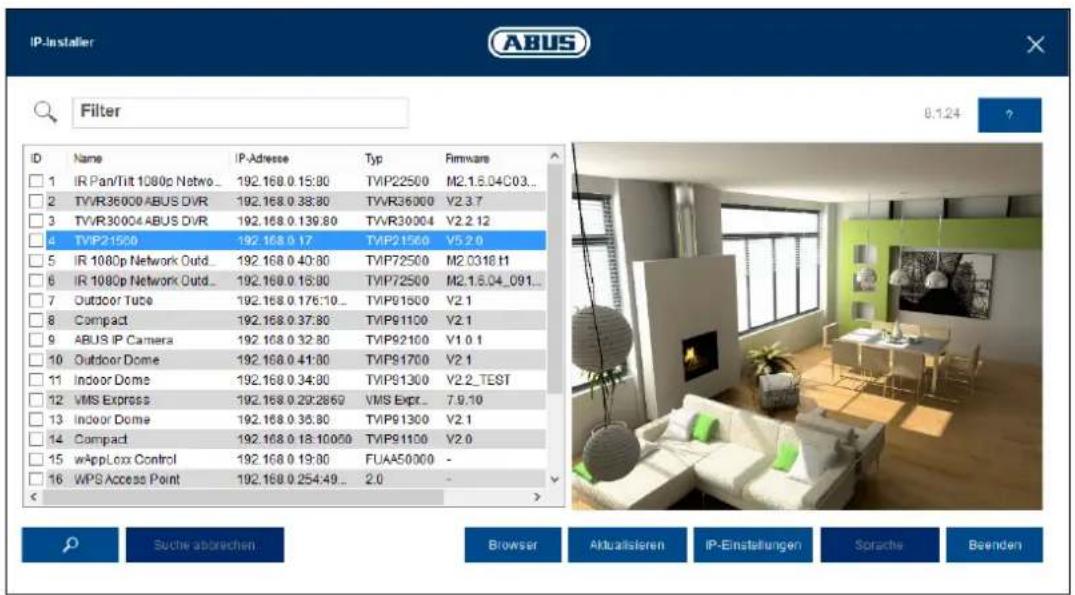
Task: Select the Outdoor Dome entry
Action: point(288,360)
